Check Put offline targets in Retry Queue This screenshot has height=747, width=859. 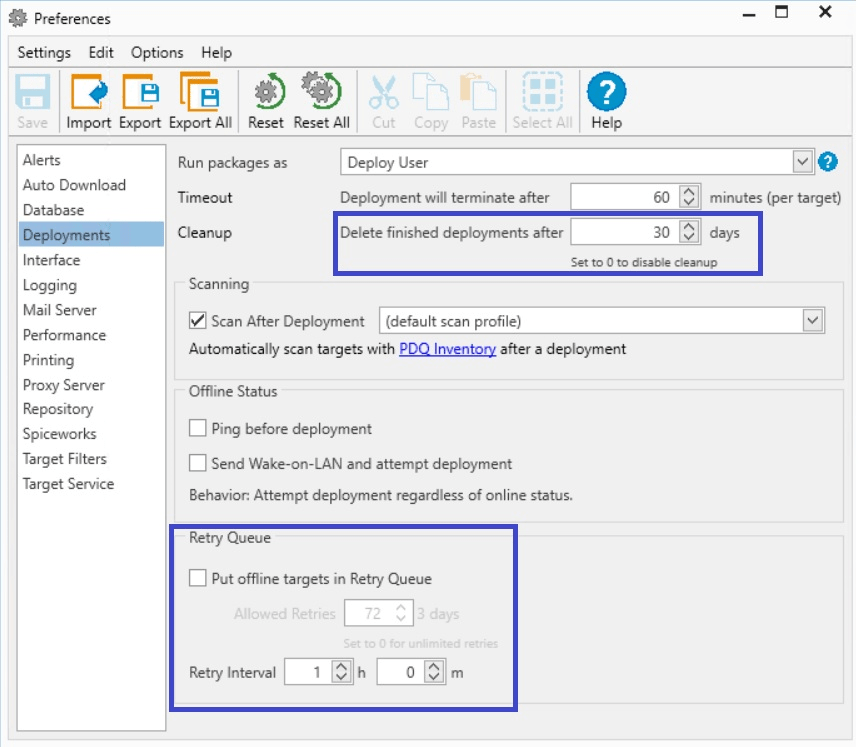196,577
